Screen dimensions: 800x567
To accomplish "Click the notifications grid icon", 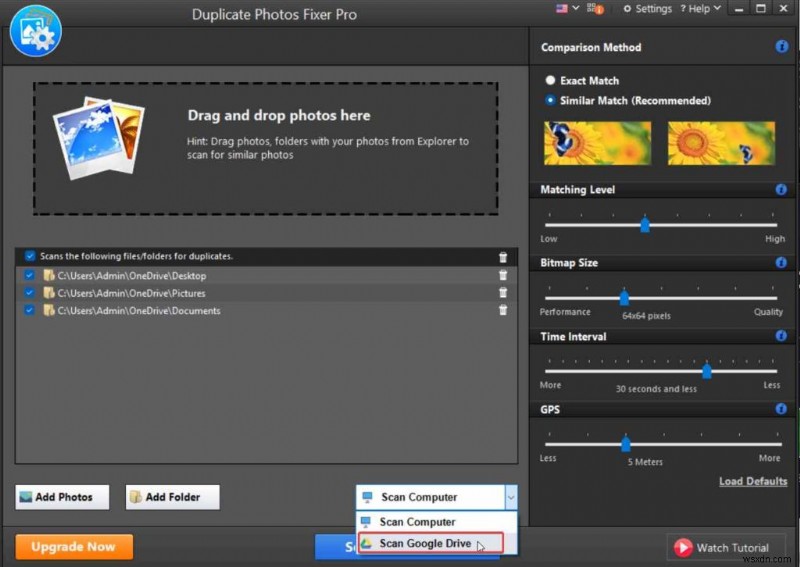I will [x=595, y=8].
